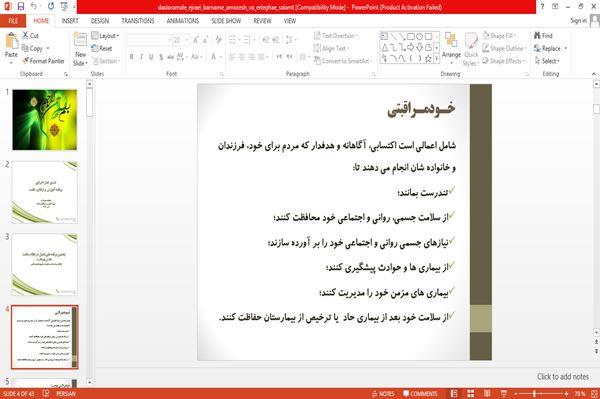The image size is (600, 399).
Task: Open Shape Fill dropdown
Action: point(499,36)
